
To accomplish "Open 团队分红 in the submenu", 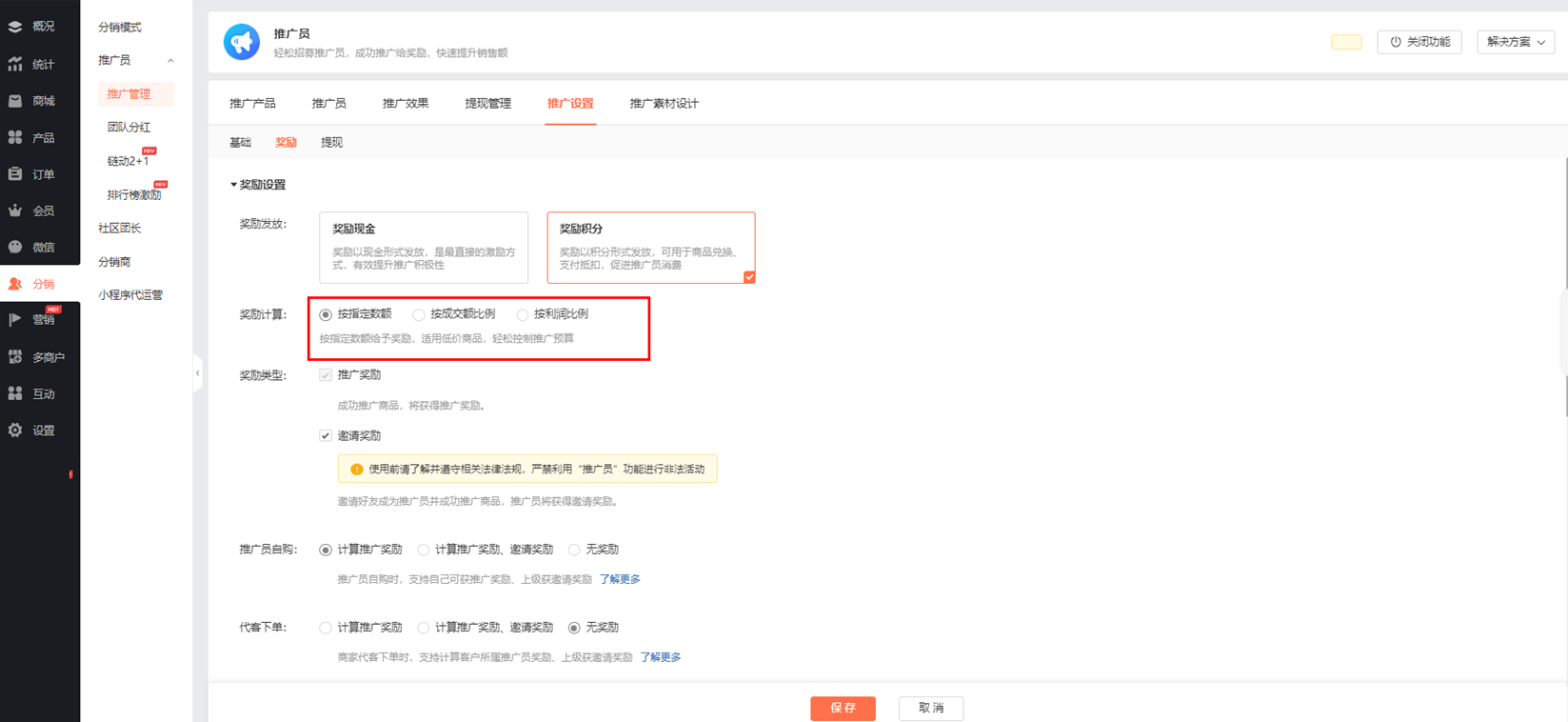I will click(129, 127).
